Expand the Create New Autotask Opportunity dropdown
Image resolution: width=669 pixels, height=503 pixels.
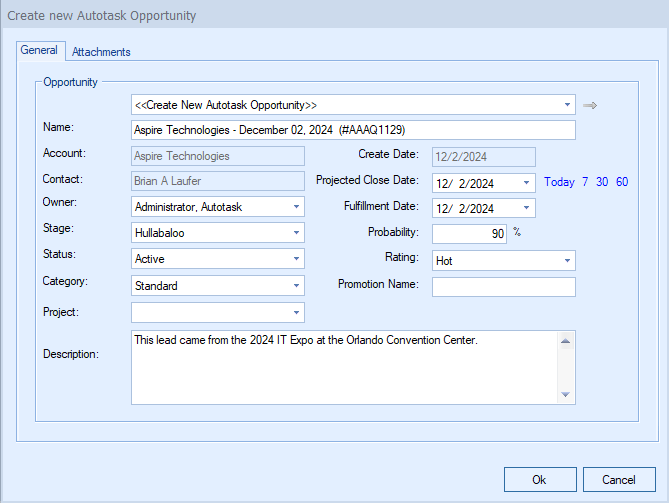567,104
